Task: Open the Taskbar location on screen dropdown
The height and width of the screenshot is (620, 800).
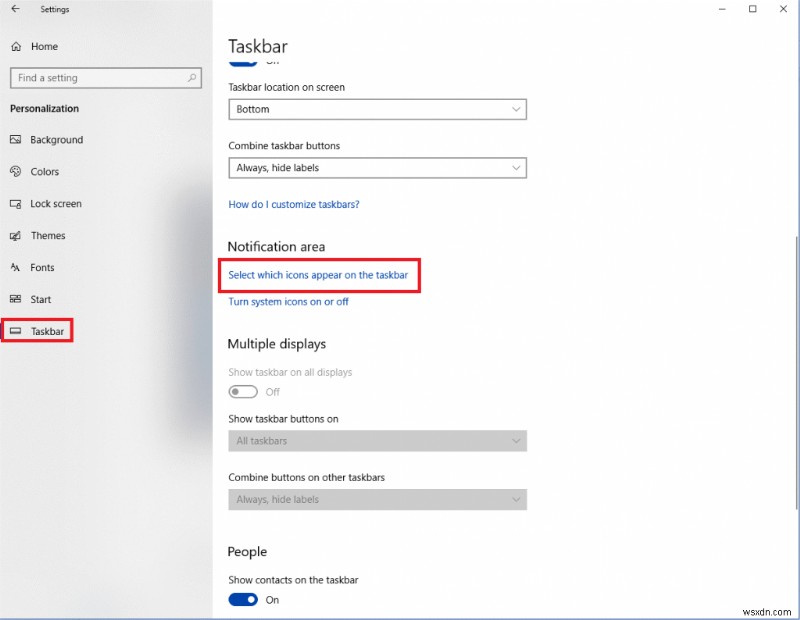Action: [377, 109]
